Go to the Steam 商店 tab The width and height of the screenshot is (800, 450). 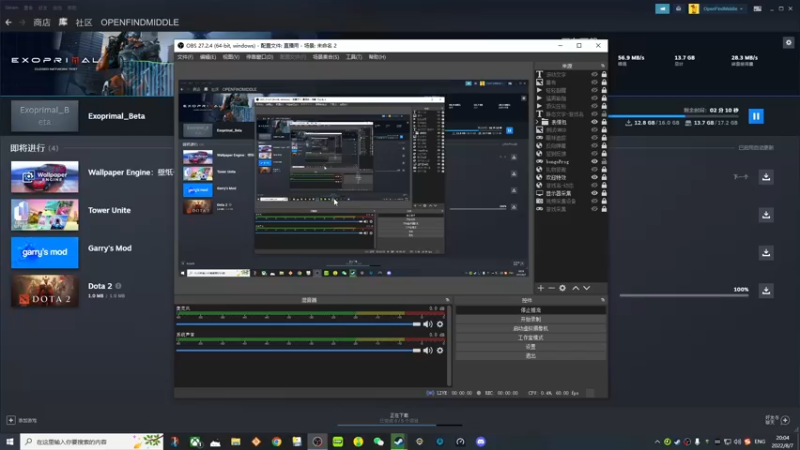click(42, 22)
